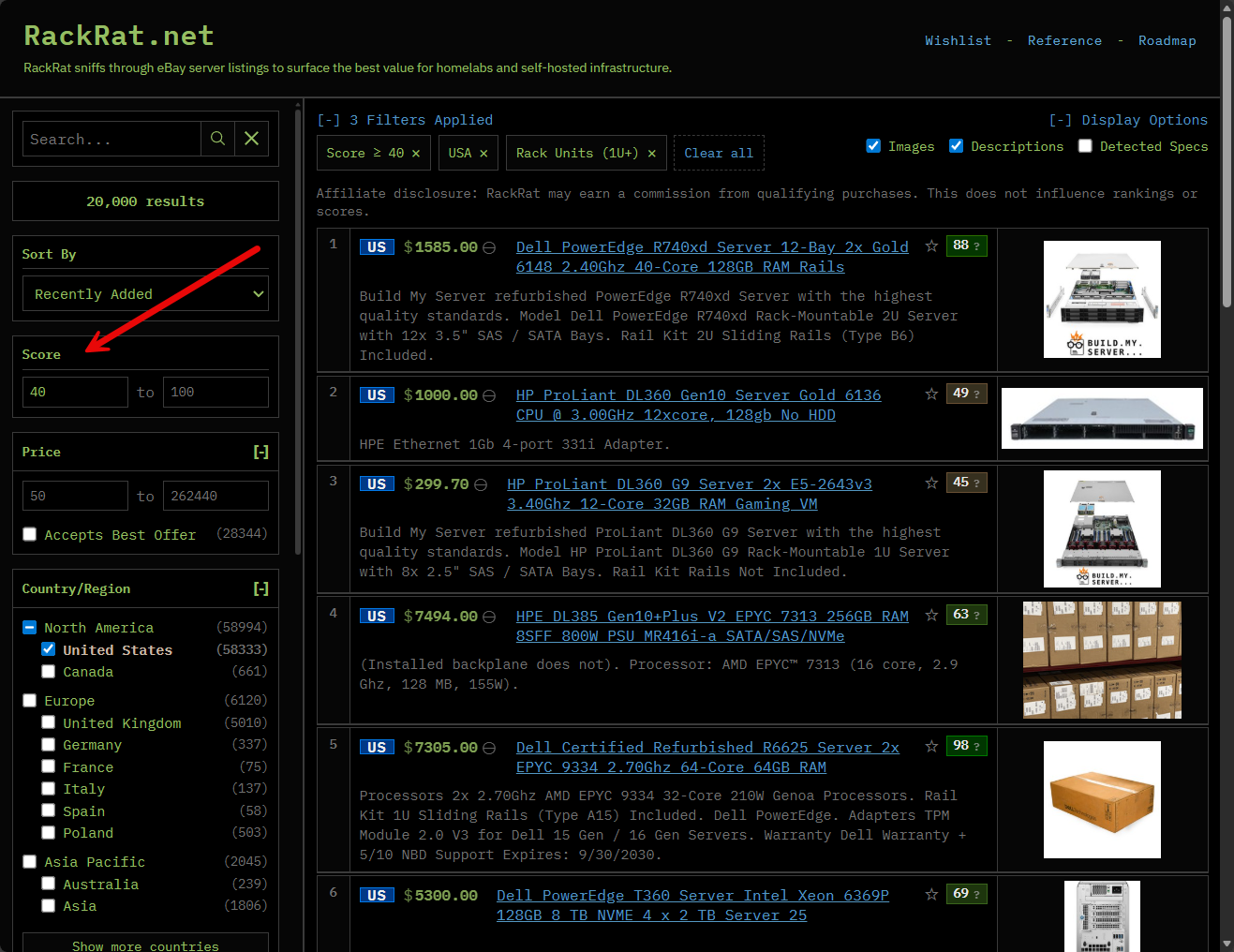Open the Roadmap page
Image resolution: width=1234 pixels, height=952 pixels.
(x=1167, y=40)
